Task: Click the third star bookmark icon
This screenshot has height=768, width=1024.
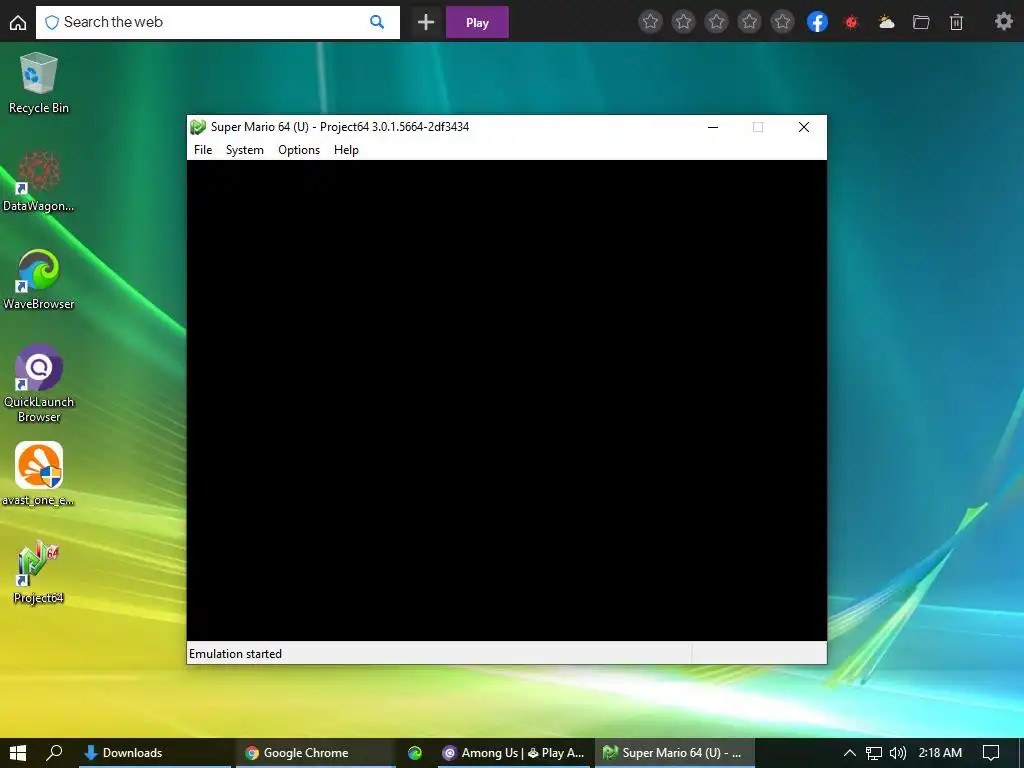Action: [x=716, y=22]
